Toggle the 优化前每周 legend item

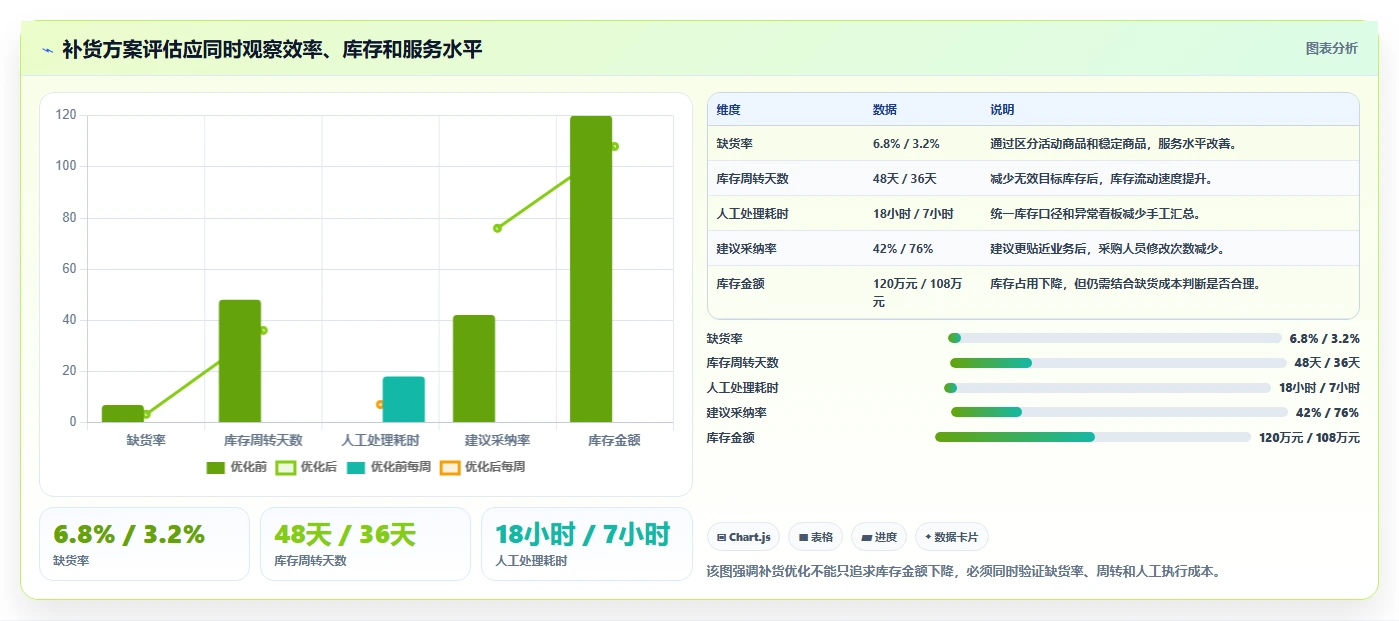(x=389, y=467)
